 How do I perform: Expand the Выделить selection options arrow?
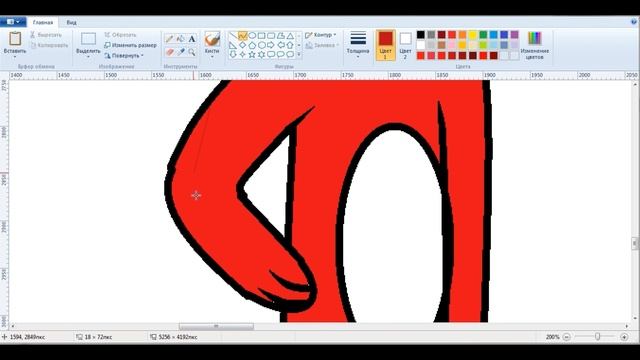[x=88, y=57]
